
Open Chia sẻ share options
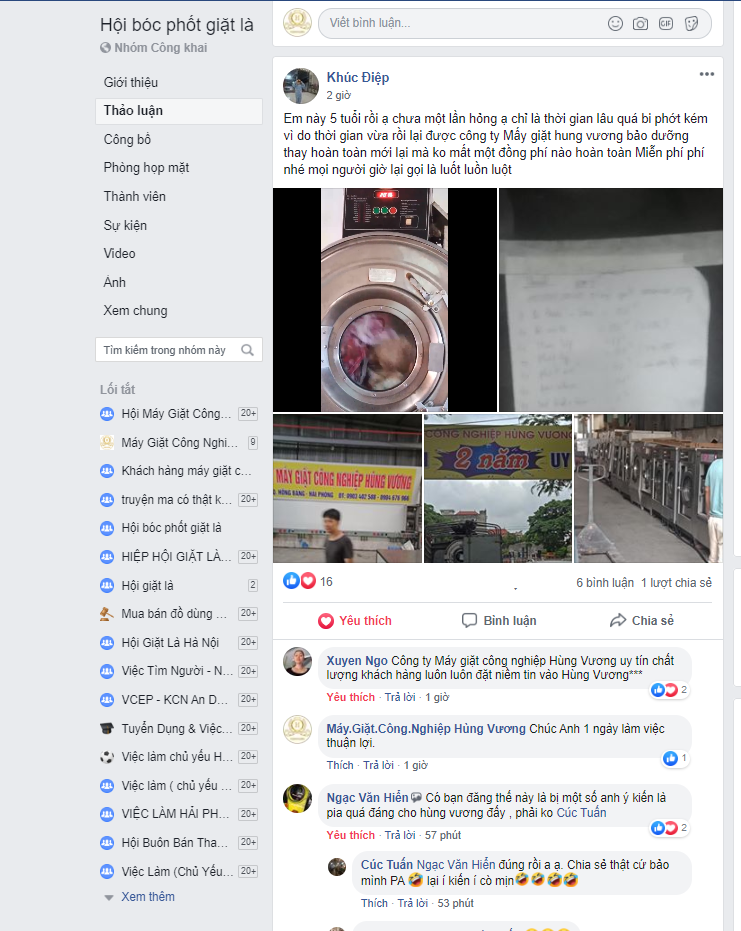642,620
